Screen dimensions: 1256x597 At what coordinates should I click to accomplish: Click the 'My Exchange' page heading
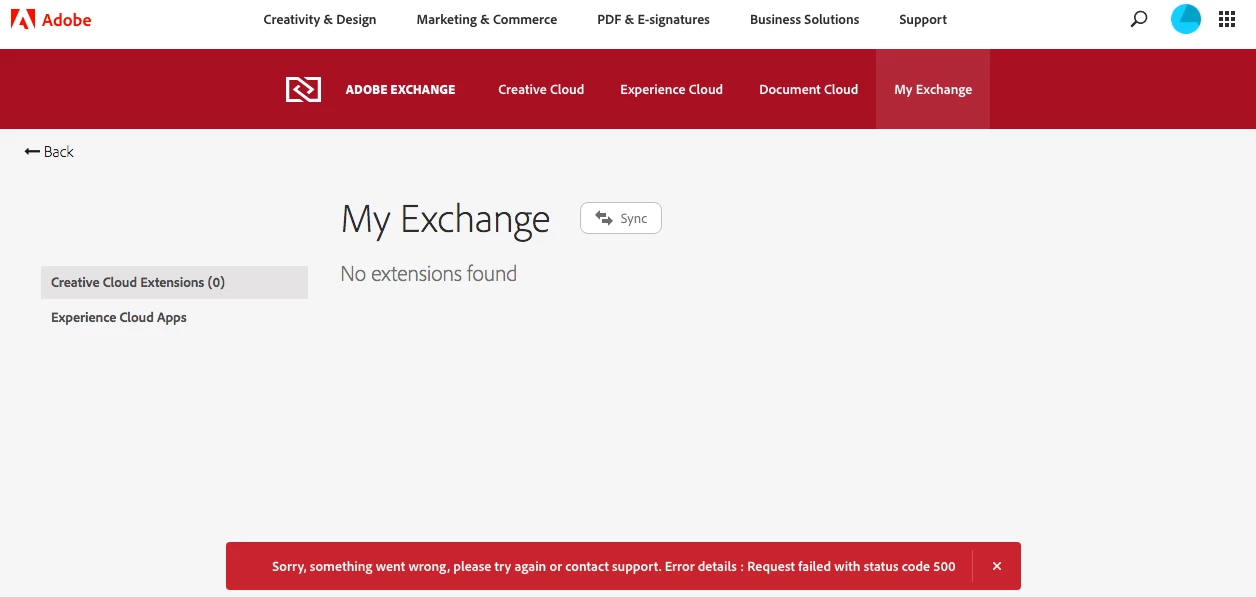(x=445, y=220)
